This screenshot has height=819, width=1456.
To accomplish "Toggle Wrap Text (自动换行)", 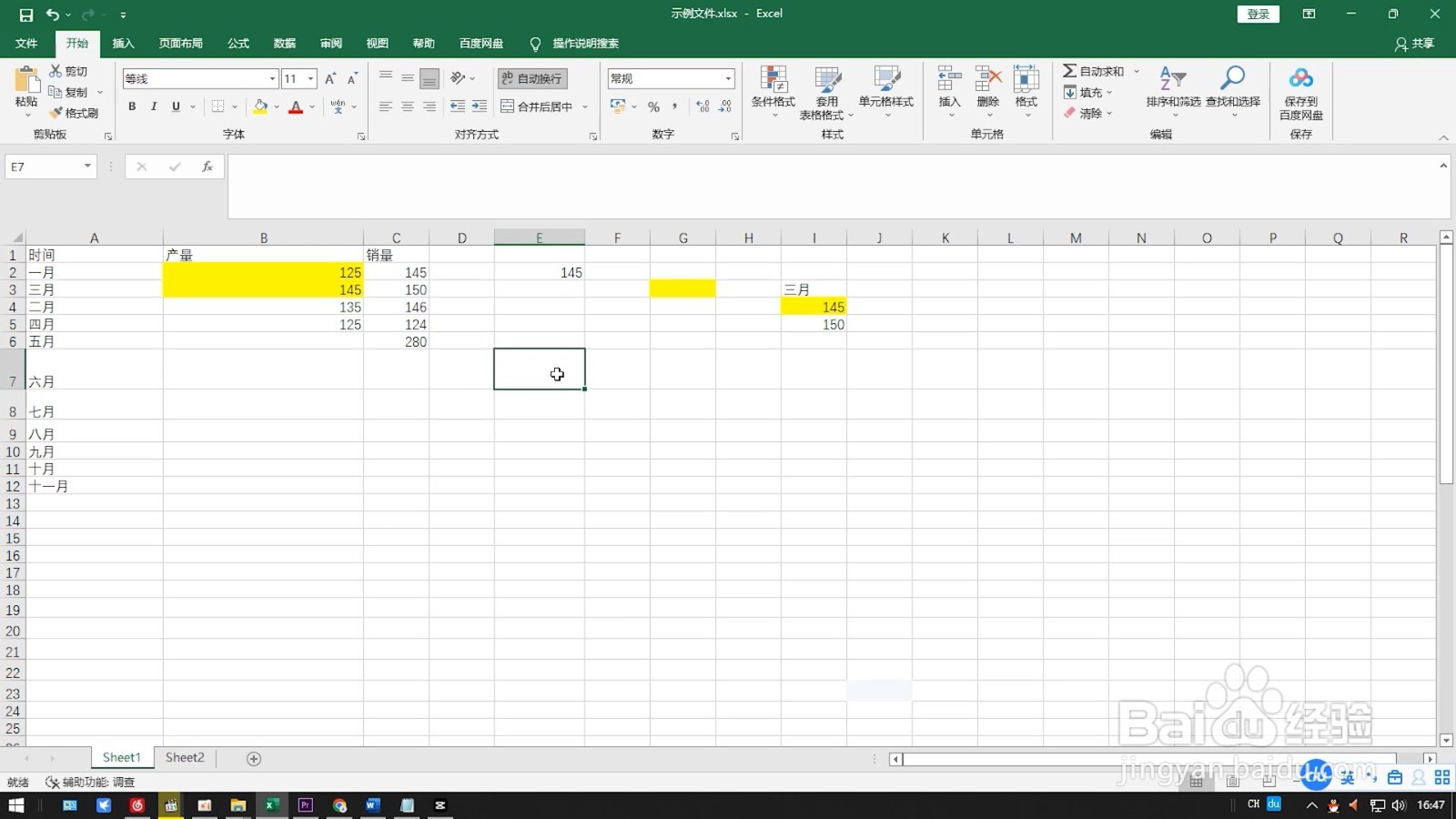I will 532,78.
